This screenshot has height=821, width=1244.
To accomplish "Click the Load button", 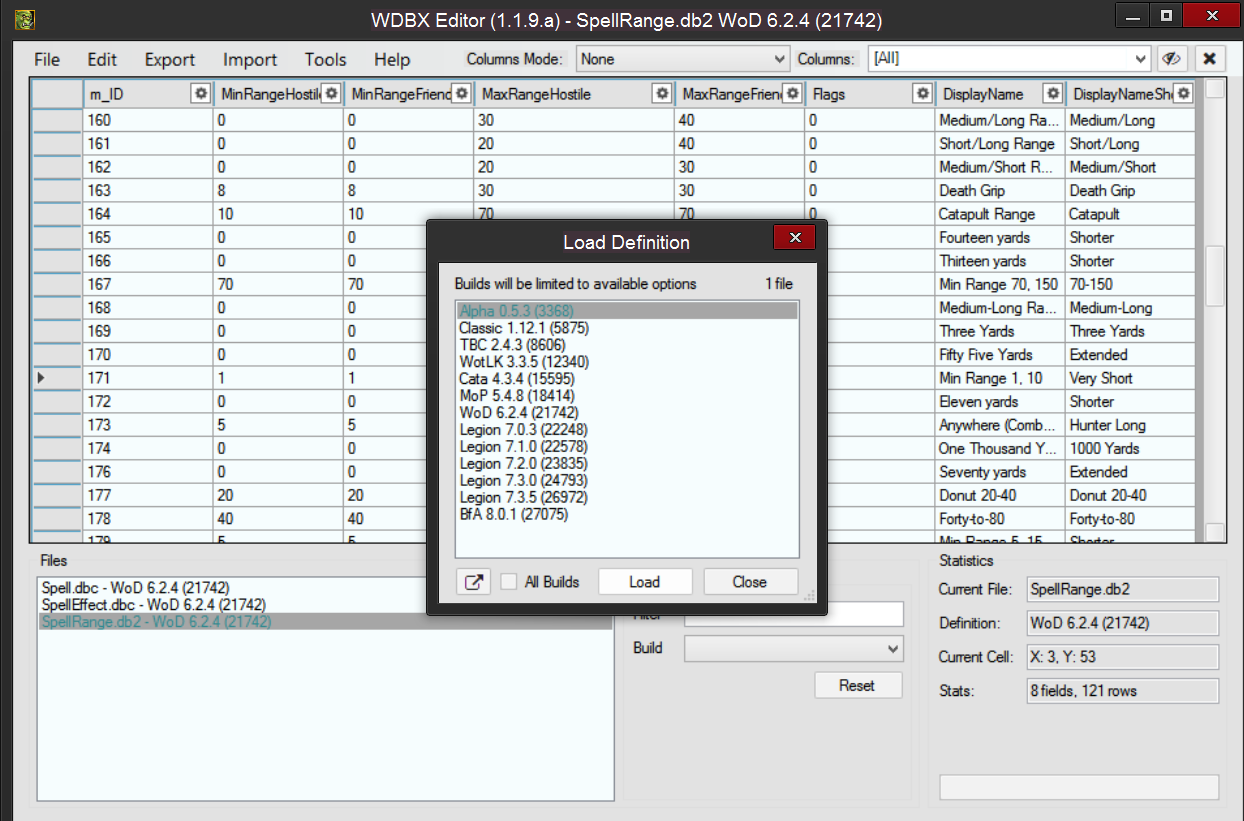I will [645, 582].
